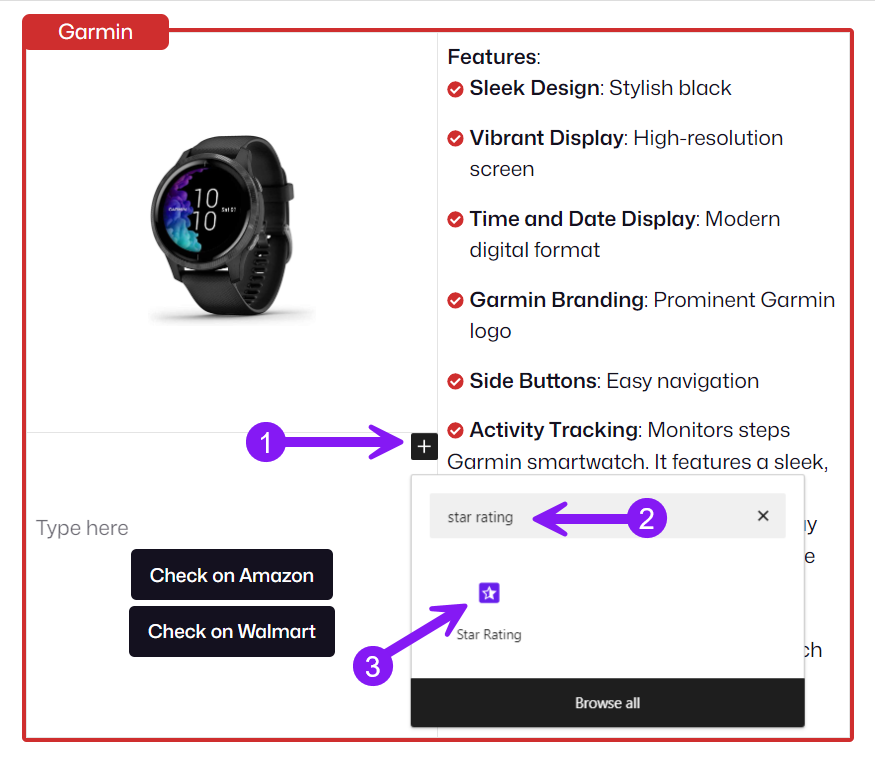The width and height of the screenshot is (875, 767).
Task: Click the Check on Walmart button
Action: tap(232, 631)
